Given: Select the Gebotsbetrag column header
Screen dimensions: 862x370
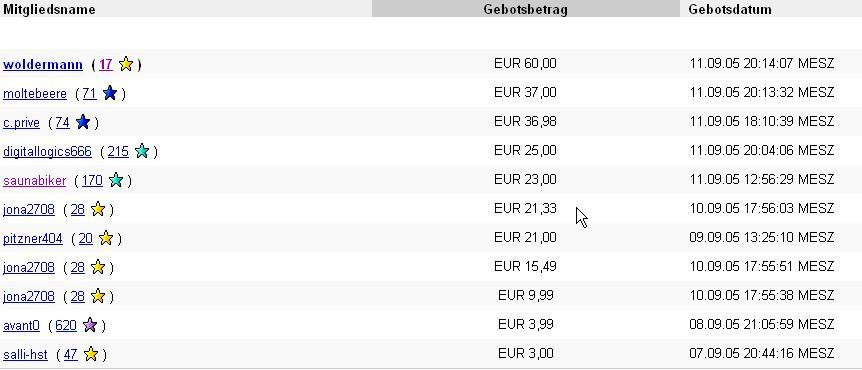Looking at the screenshot, I should click(x=526, y=9).
